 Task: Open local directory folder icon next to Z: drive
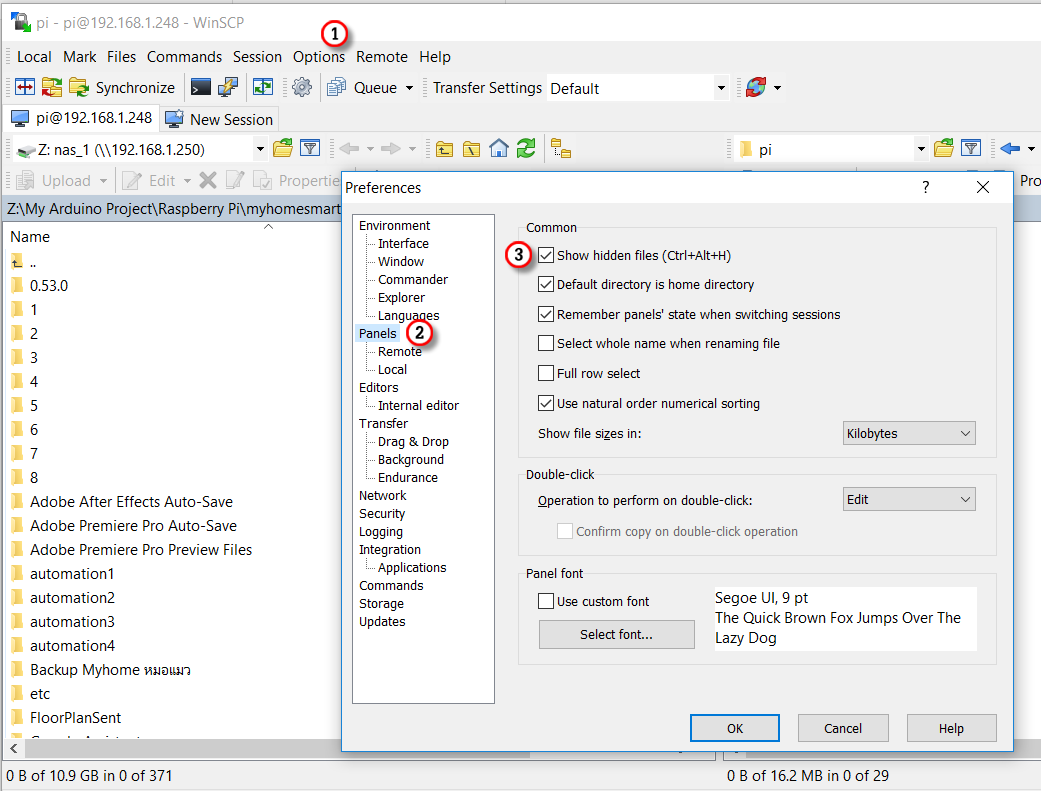(x=283, y=148)
